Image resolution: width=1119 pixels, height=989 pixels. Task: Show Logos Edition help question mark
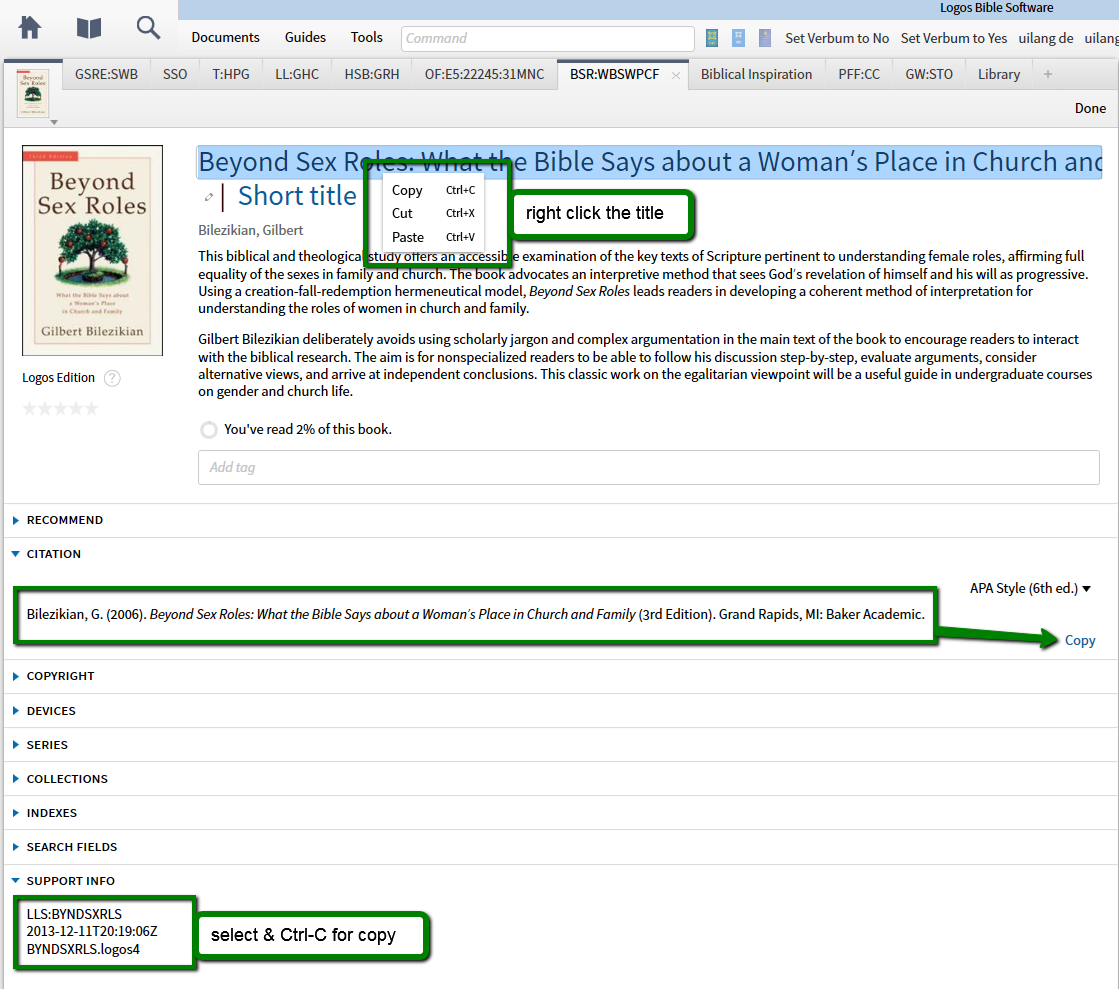point(112,378)
